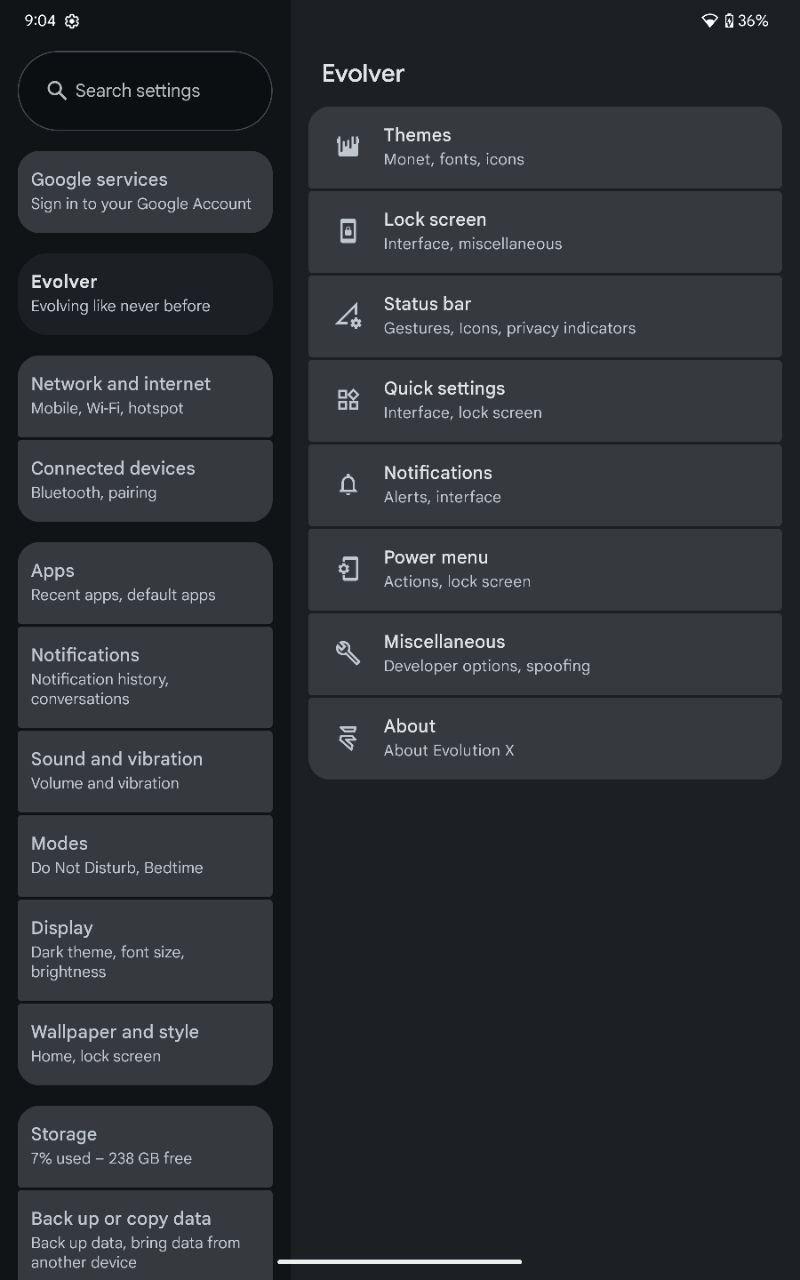Open Display settings in sidebar
800x1280 pixels.
(x=145, y=950)
